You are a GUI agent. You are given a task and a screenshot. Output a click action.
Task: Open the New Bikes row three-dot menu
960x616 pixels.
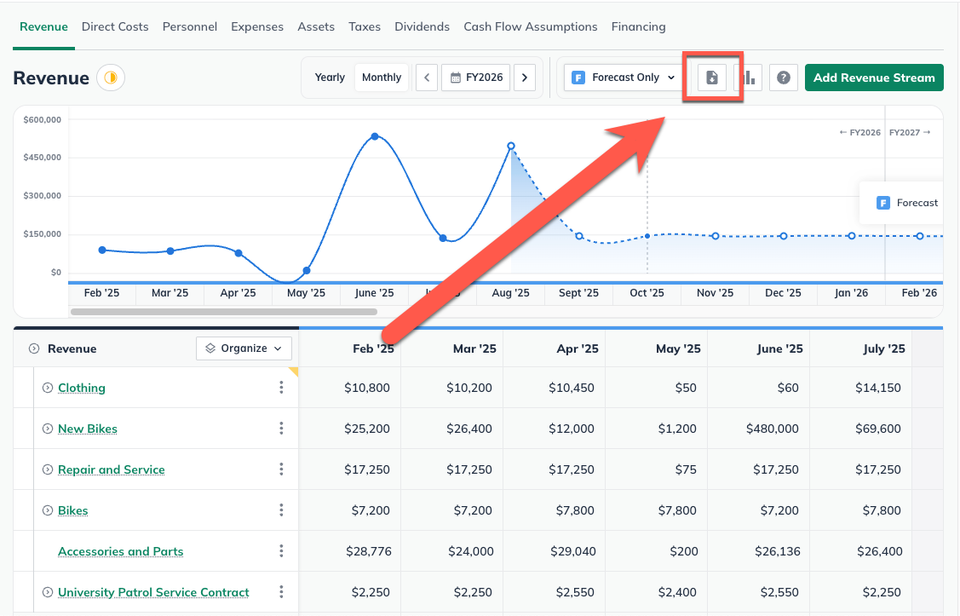click(x=281, y=428)
